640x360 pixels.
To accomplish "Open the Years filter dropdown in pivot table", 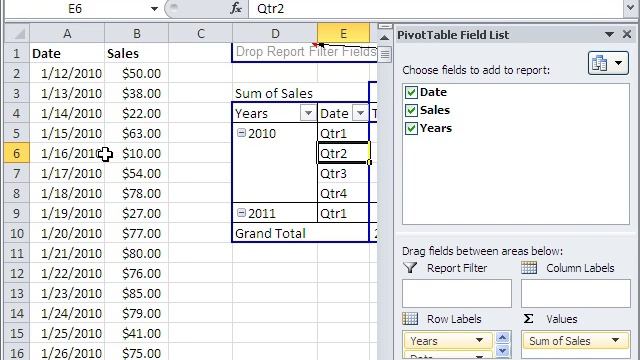I will point(308,113).
